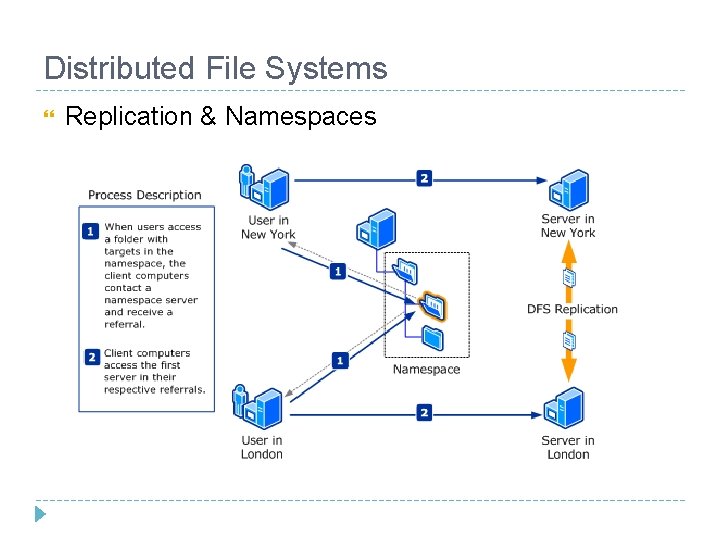Image resolution: width=720 pixels, height=540 pixels.
Task: Click the Replication & Namespaces heading
Action: coord(221,116)
